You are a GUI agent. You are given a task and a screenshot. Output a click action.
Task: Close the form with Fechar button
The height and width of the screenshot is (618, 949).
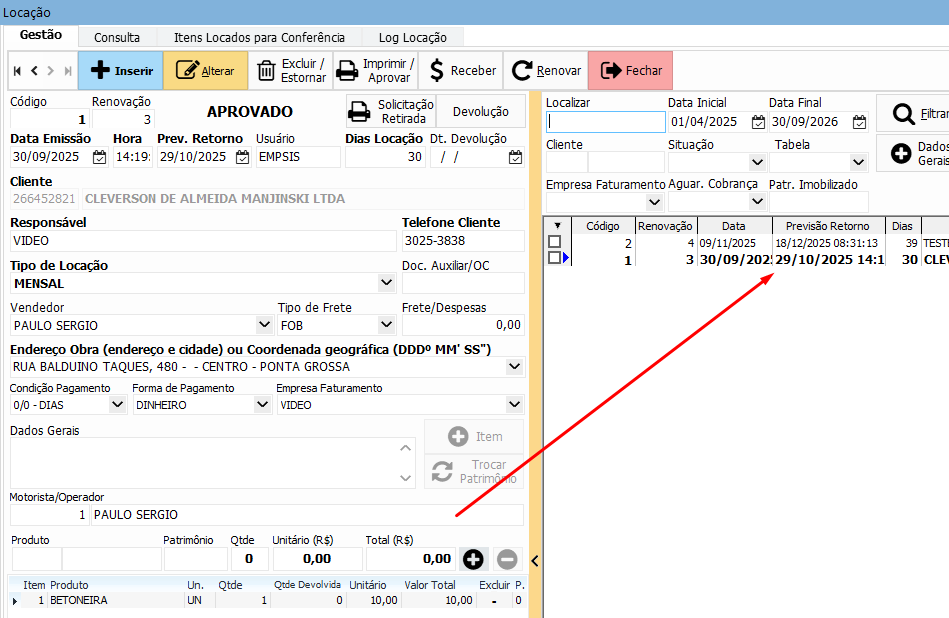click(x=631, y=71)
